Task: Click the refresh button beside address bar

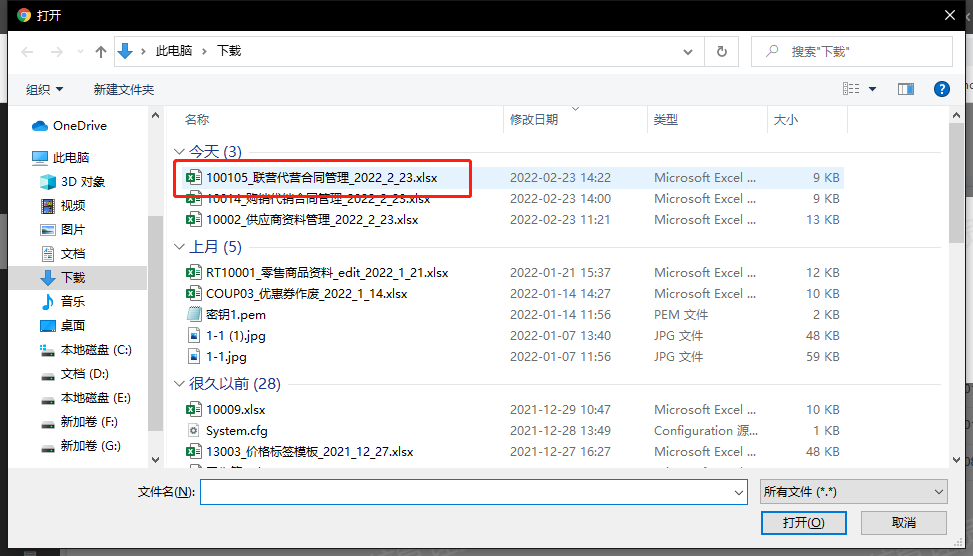Action: coord(722,52)
